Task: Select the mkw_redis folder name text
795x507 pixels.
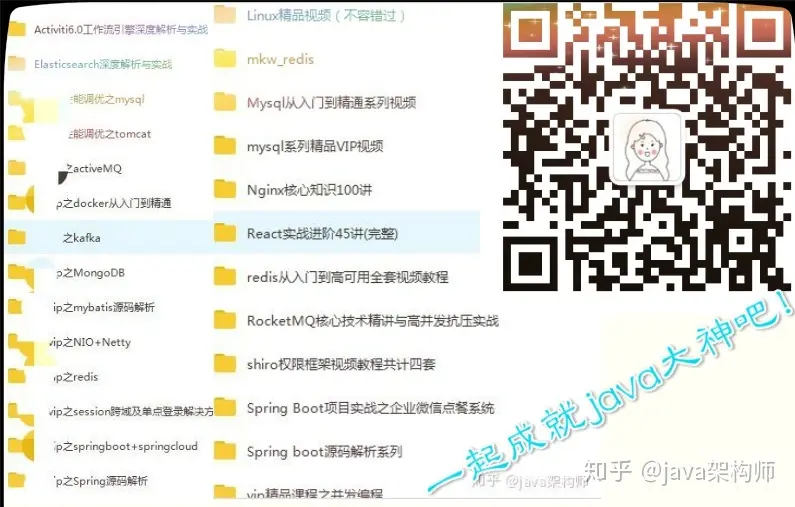Action: tap(280, 59)
